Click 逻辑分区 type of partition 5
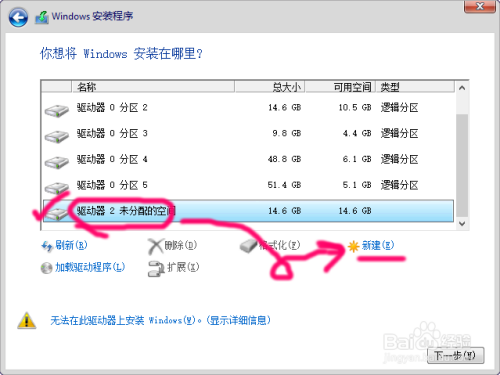Image resolution: width=500 pixels, height=375 pixels. coord(399,185)
